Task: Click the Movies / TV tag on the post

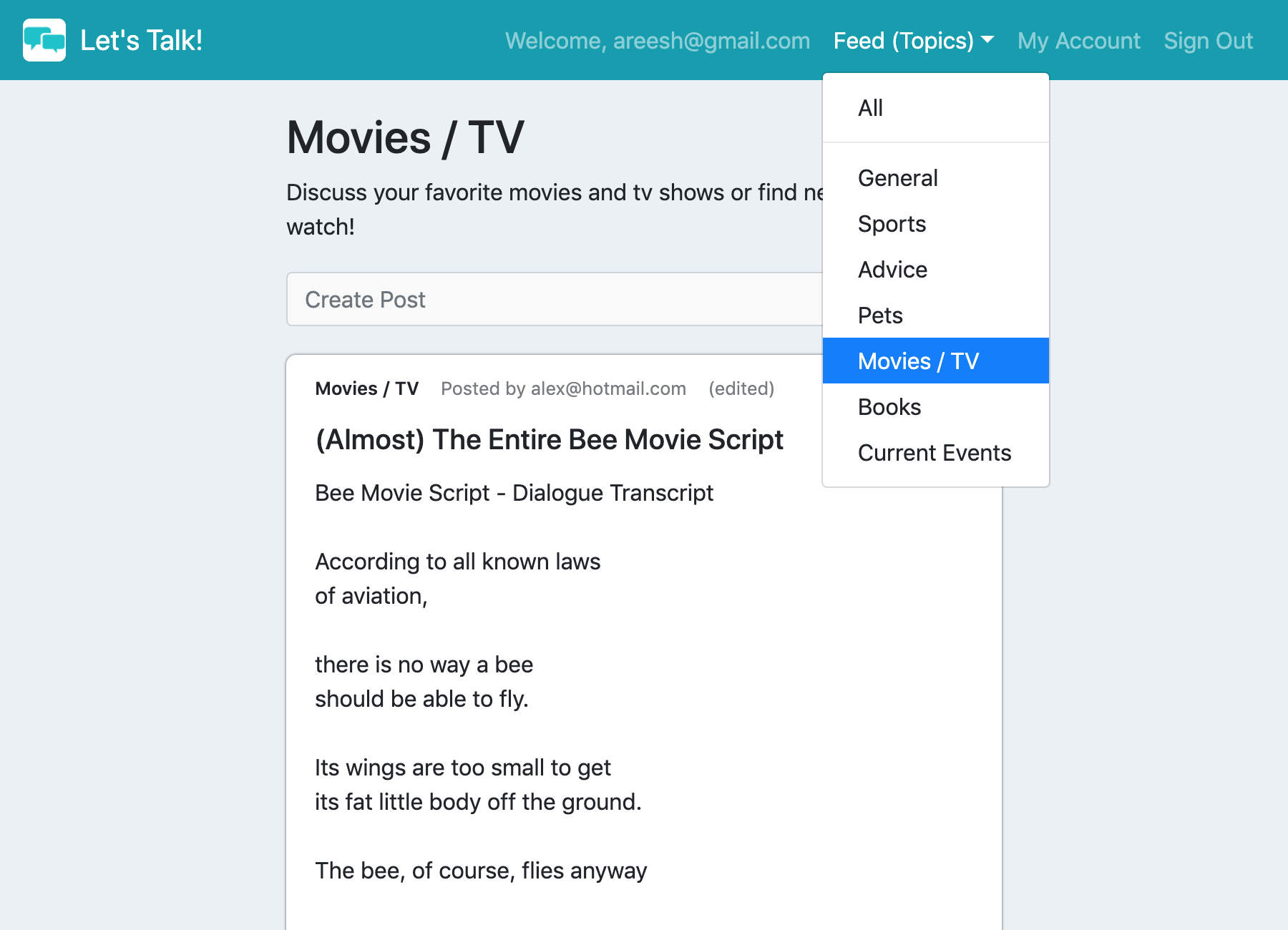Action: (x=366, y=388)
